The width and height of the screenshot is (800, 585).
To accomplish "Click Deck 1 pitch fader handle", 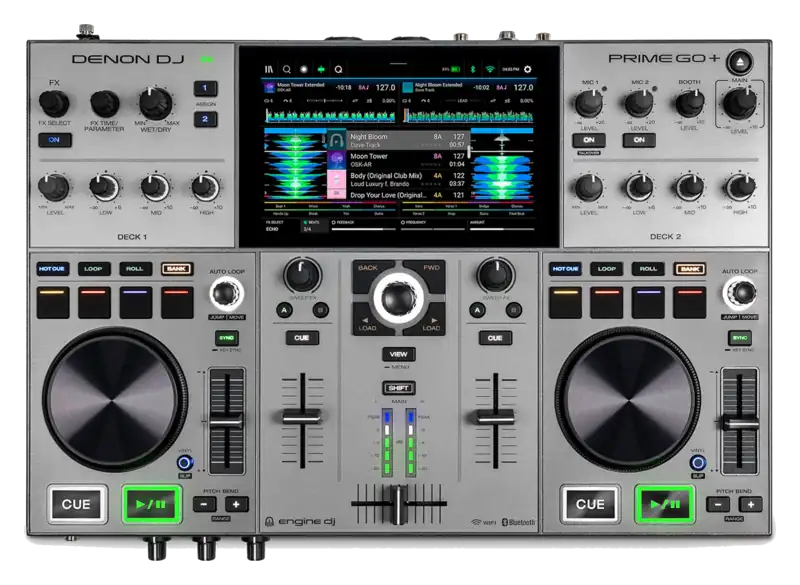I will click(227, 422).
